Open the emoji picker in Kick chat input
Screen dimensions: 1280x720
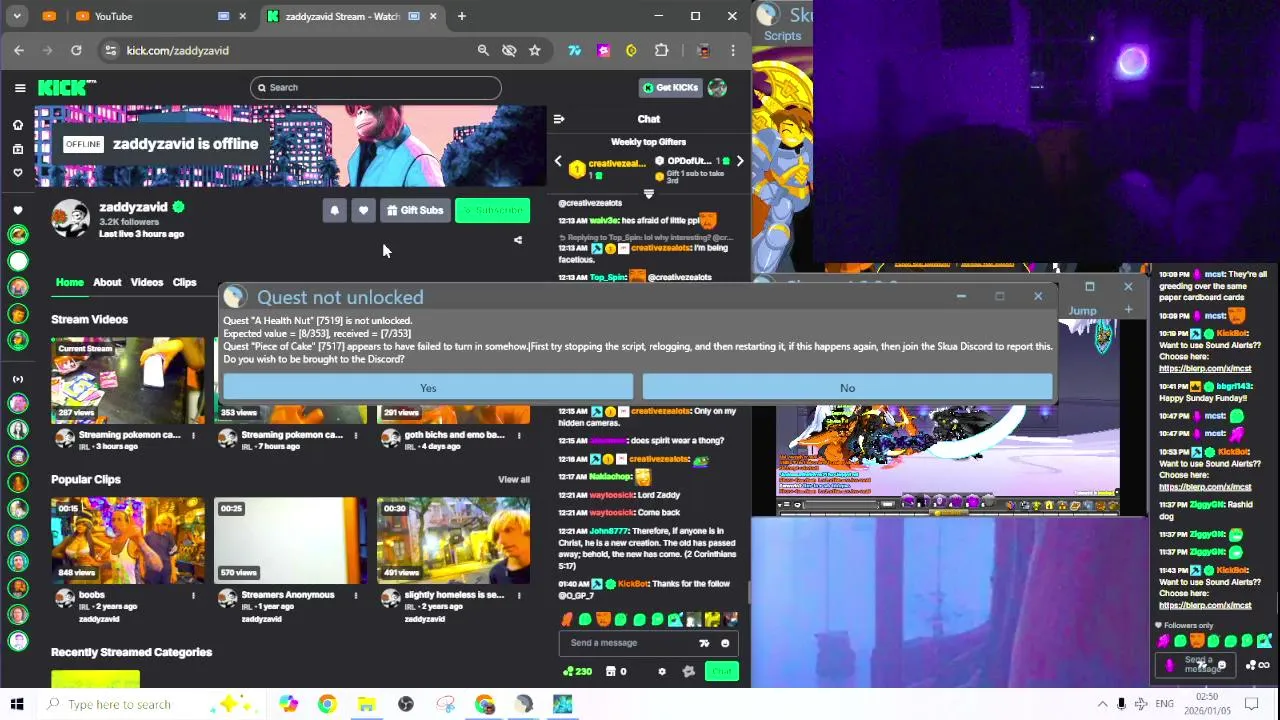tap(725, 643)
